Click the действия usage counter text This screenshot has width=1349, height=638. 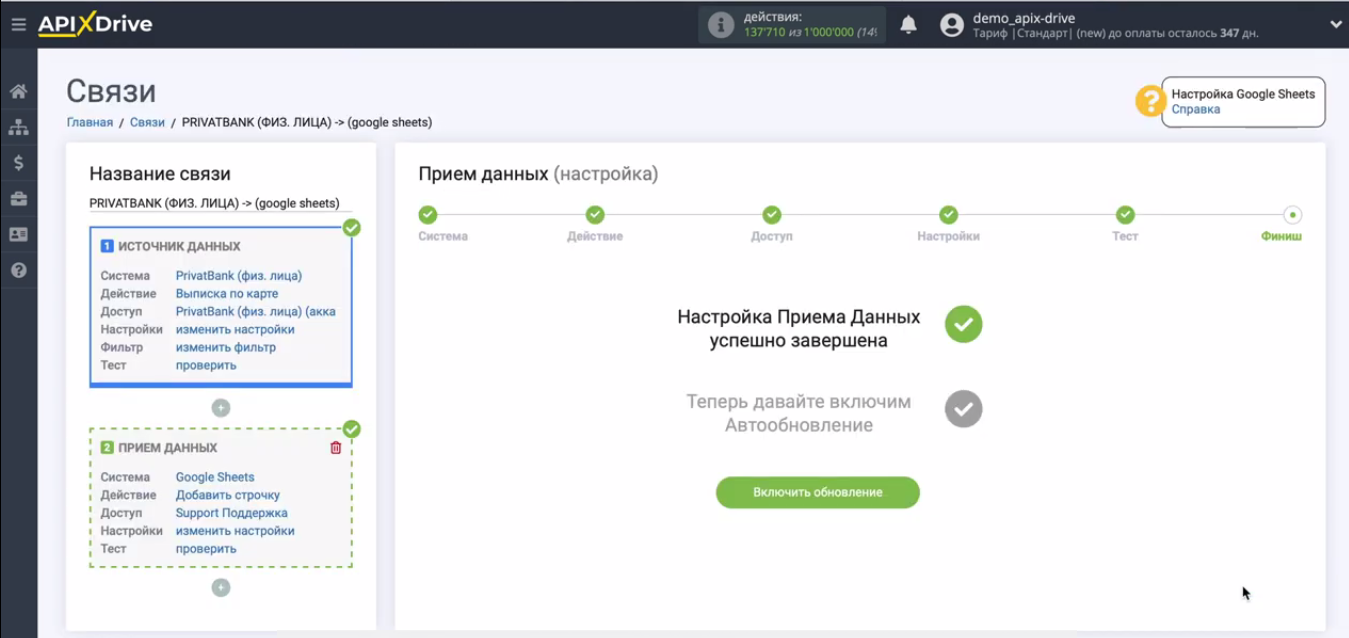[809, 25]
